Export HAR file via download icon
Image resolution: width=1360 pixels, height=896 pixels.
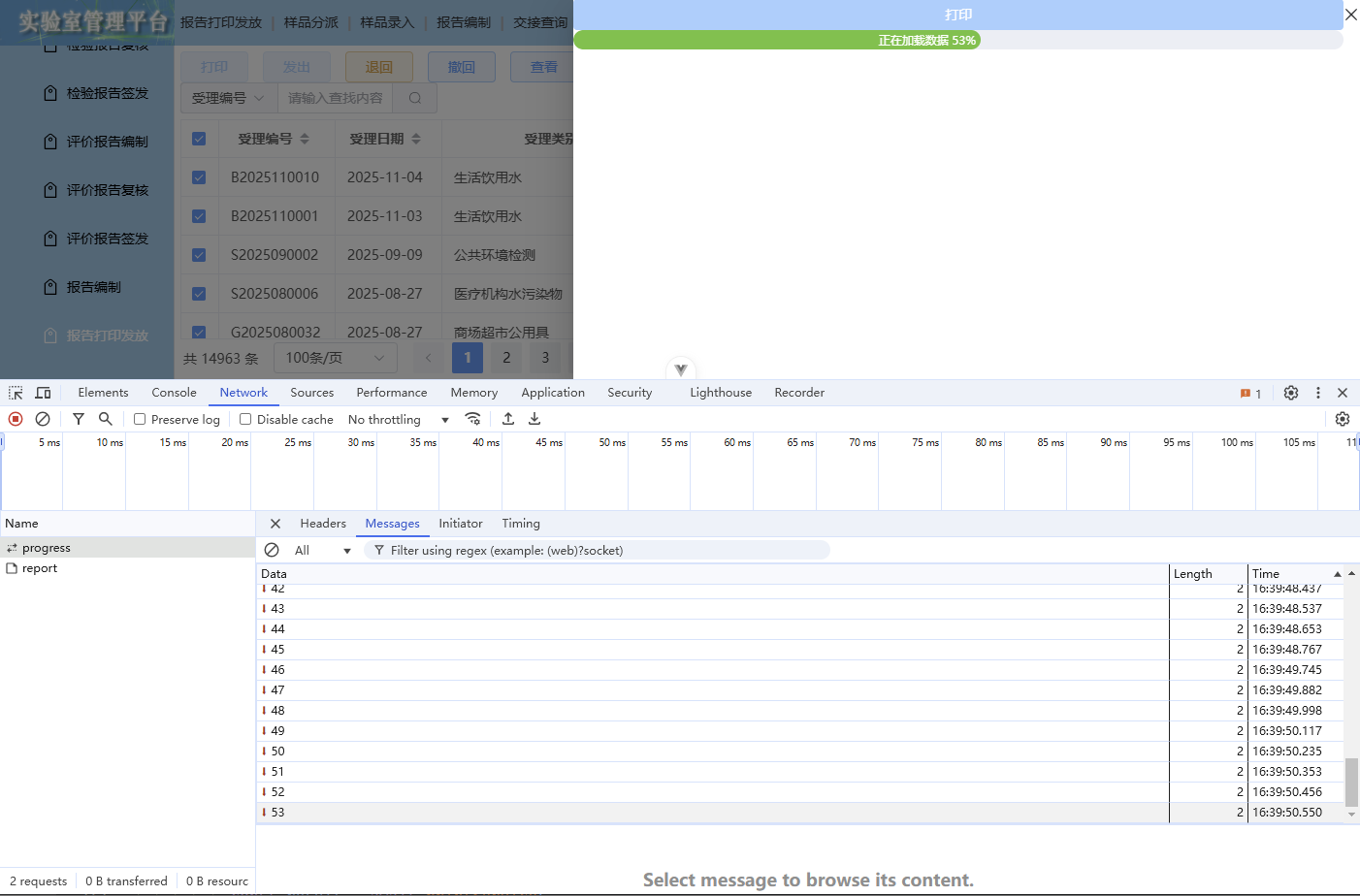pos(534,418)
